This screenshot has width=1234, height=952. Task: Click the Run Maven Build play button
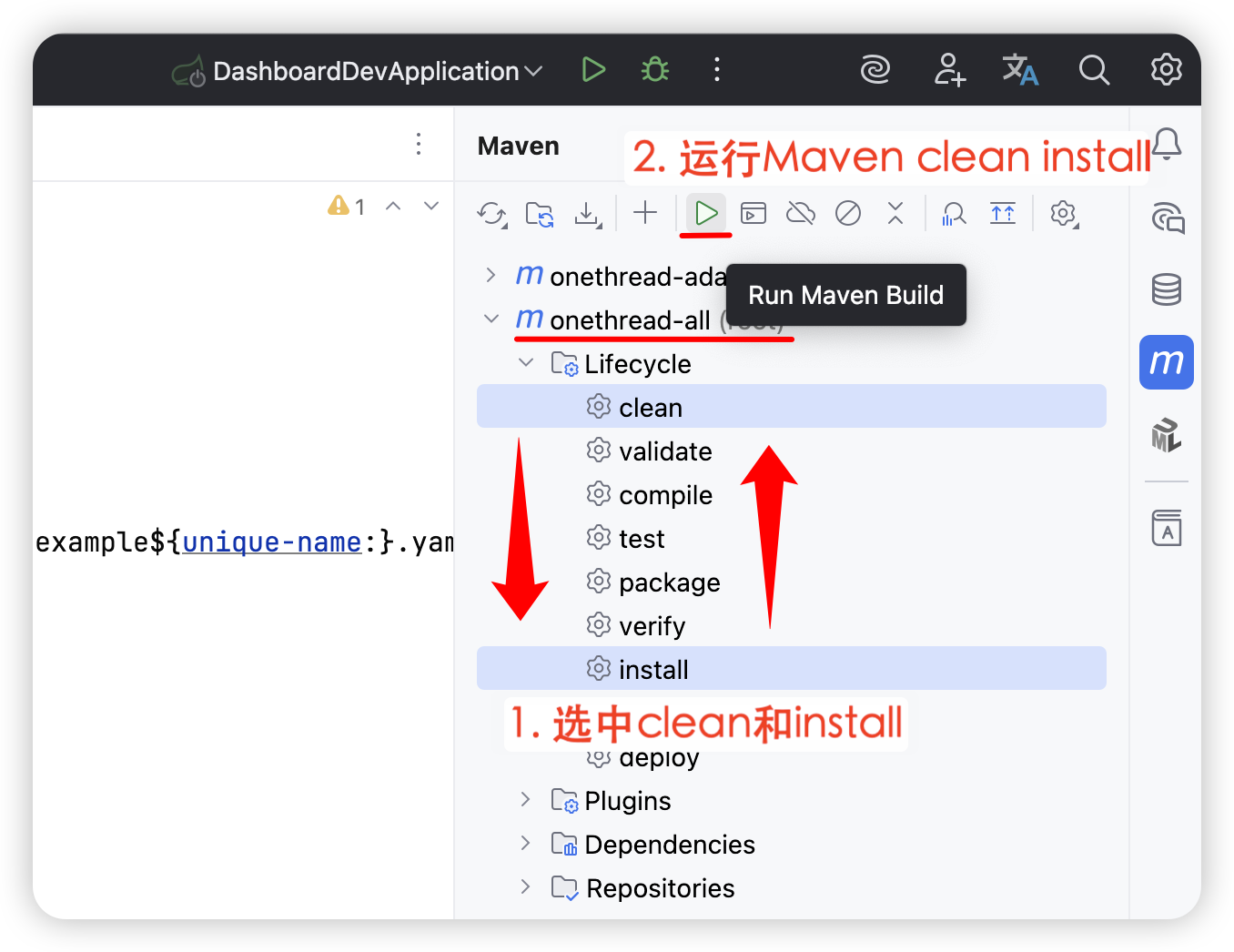point(706,214)
